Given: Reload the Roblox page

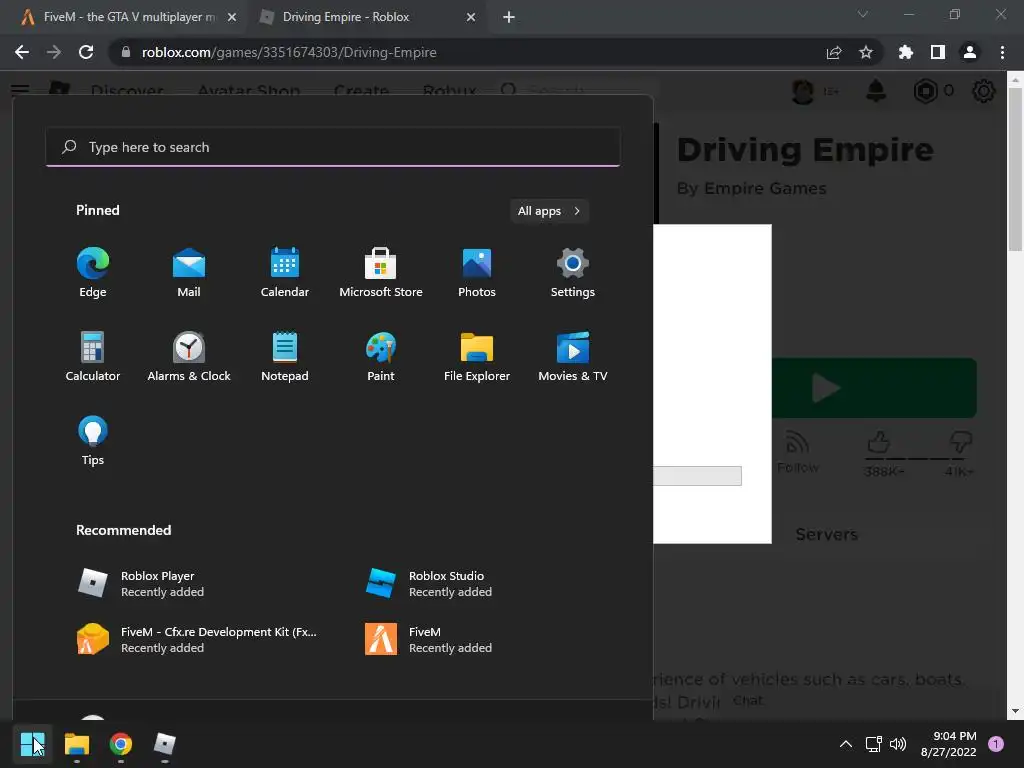Looking at the screenshot, I should [86, 52].
